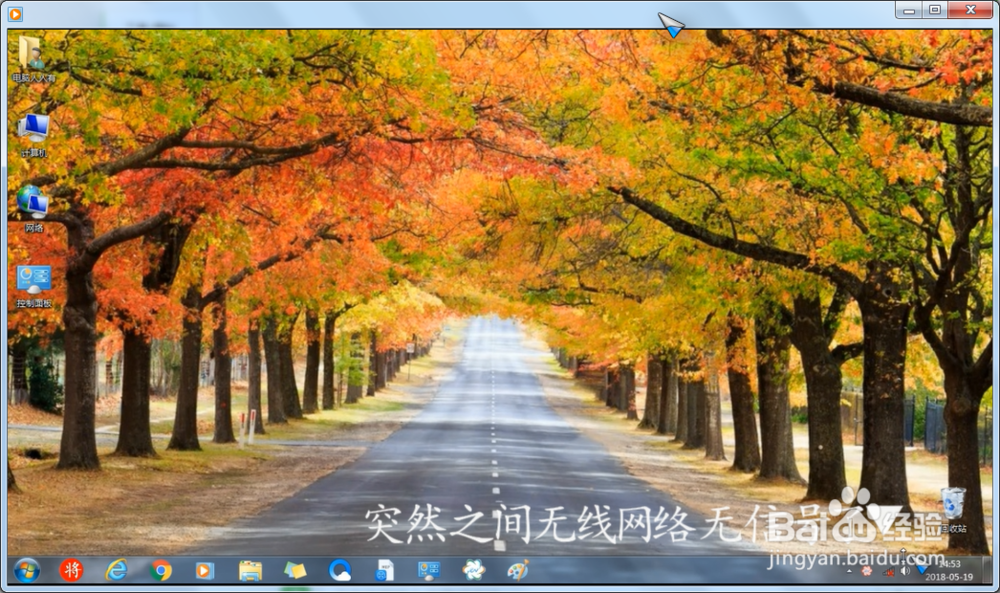Open the 回收站 Recycle Bin desktop icon

click(953, 509)
